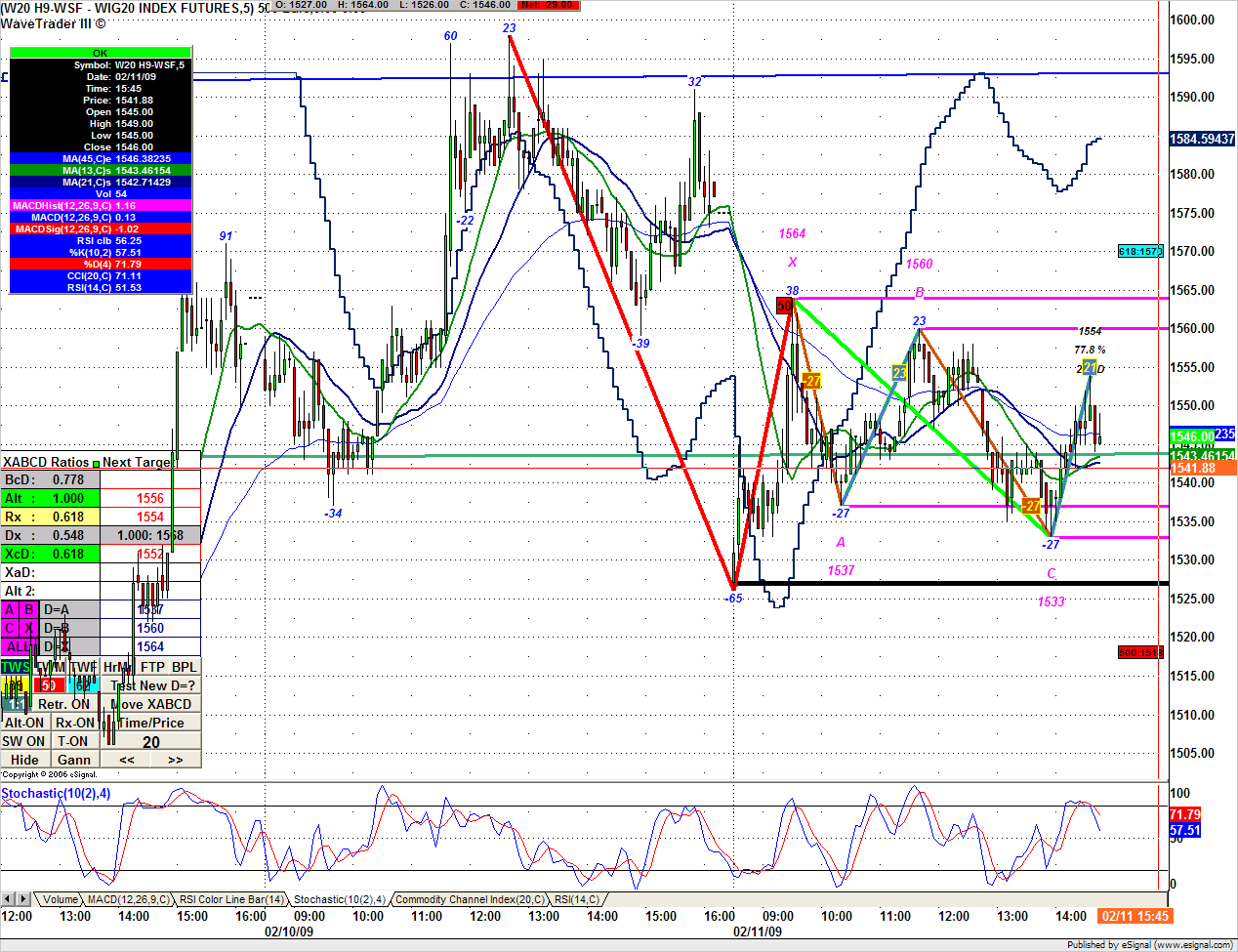The image size is (1238, 952).
Task: Click the Move XABCD button
Action: (x=151, y=704)
